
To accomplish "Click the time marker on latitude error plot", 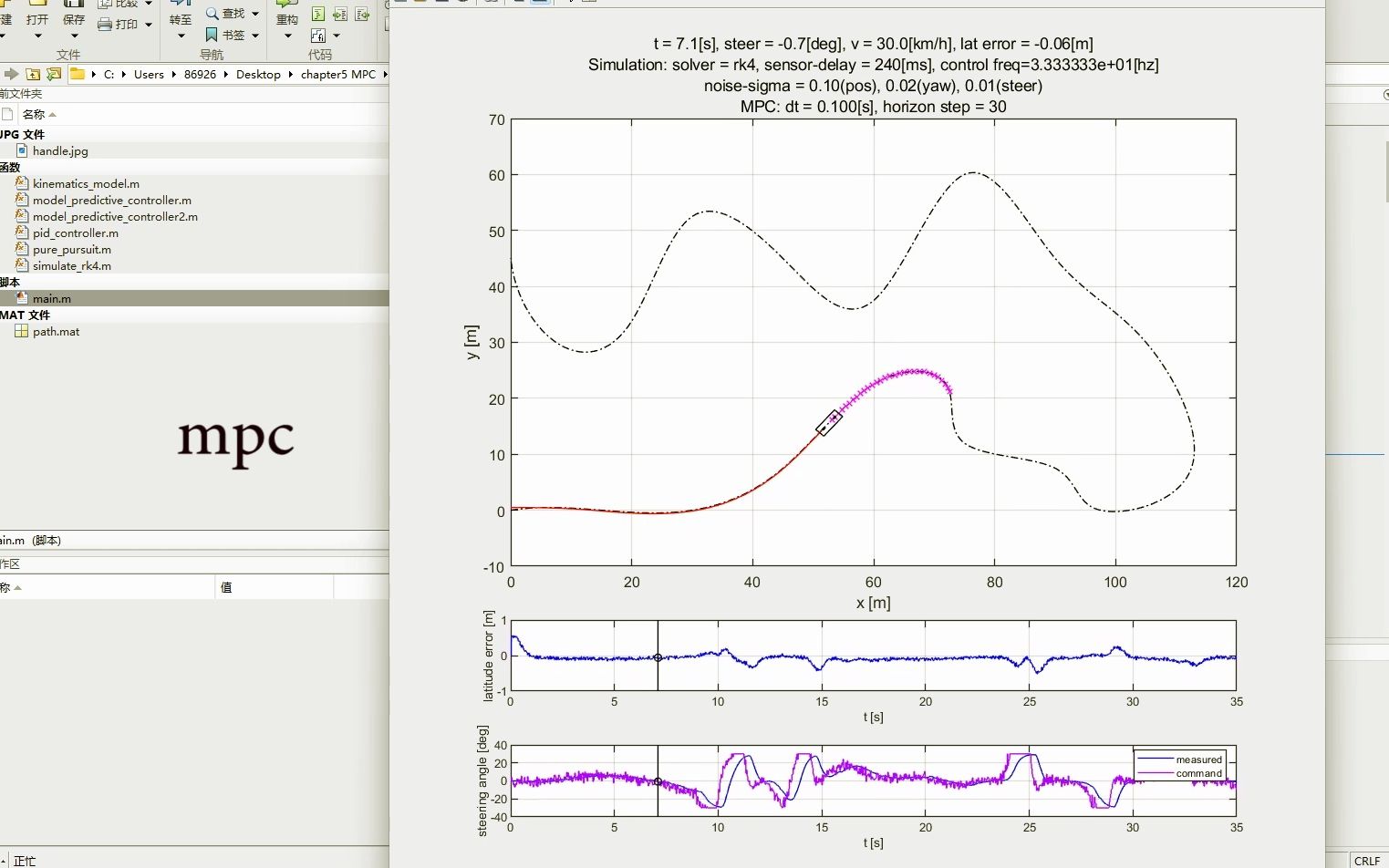I will point(658,657).
